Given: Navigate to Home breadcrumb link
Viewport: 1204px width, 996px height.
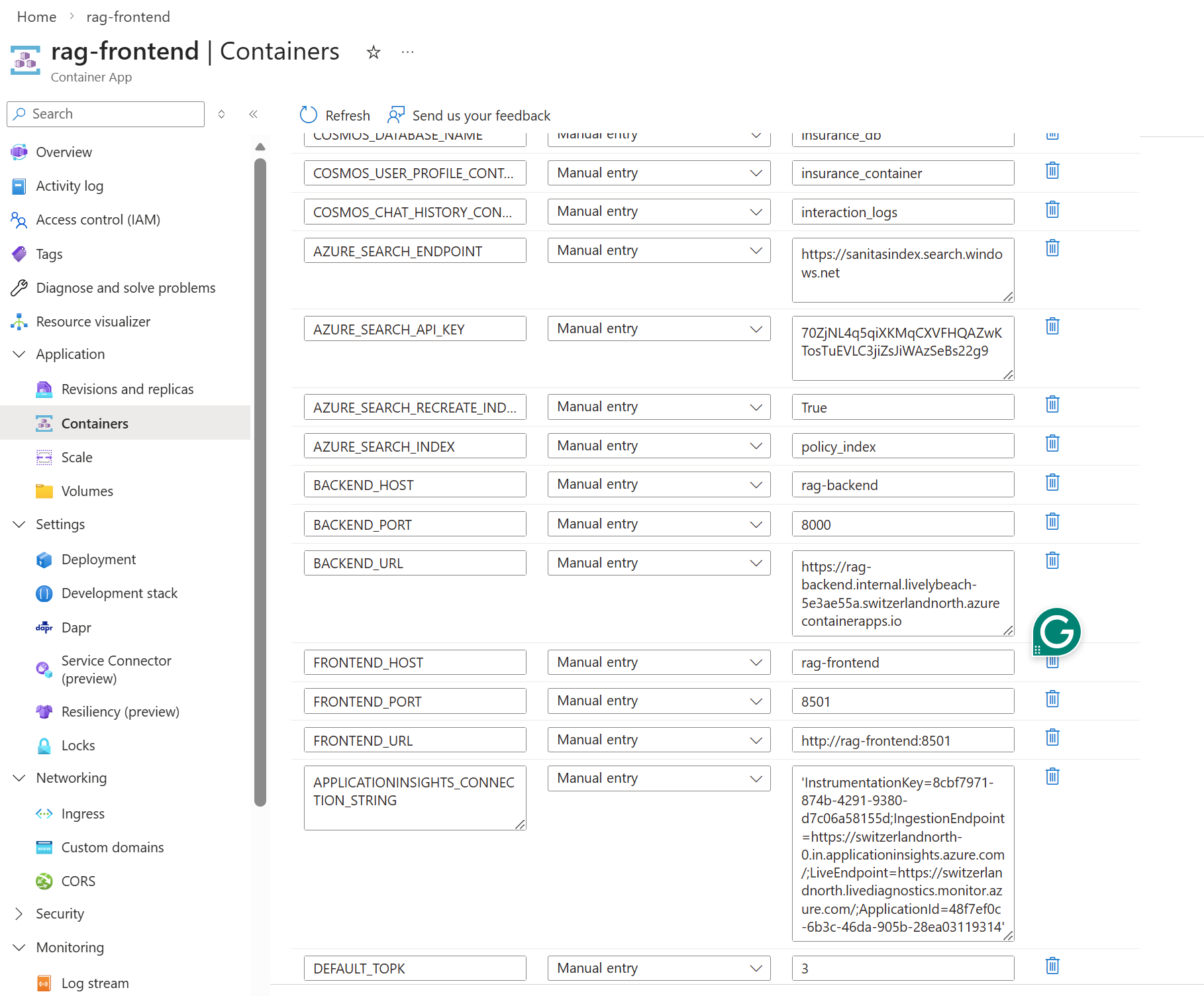Looking at the screenshot, I should click(x=36, y=17).
